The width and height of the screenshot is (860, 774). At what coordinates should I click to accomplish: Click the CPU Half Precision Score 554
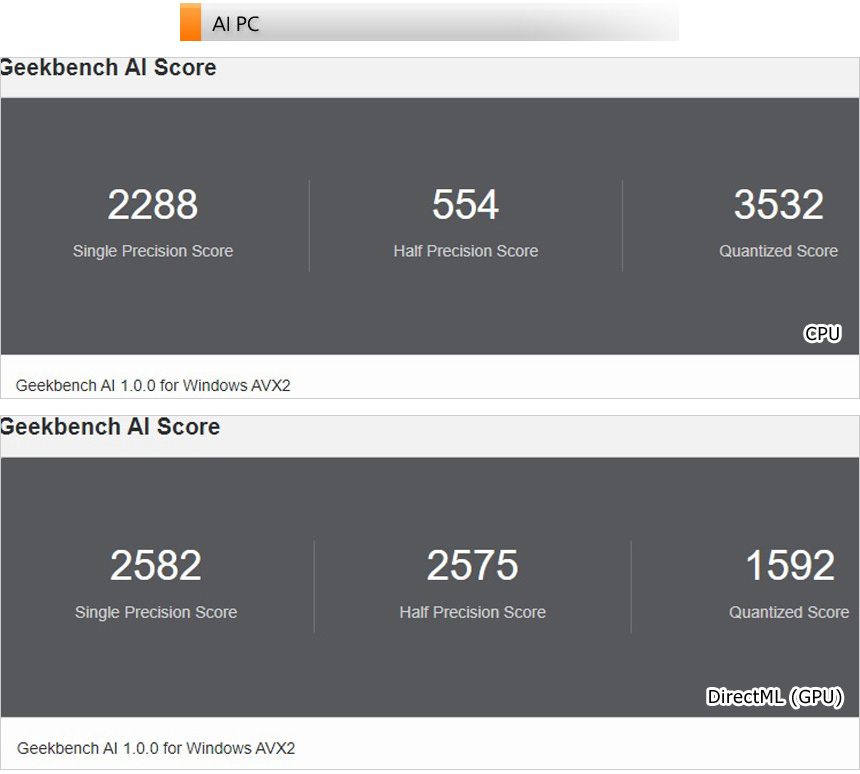[466, 205]
